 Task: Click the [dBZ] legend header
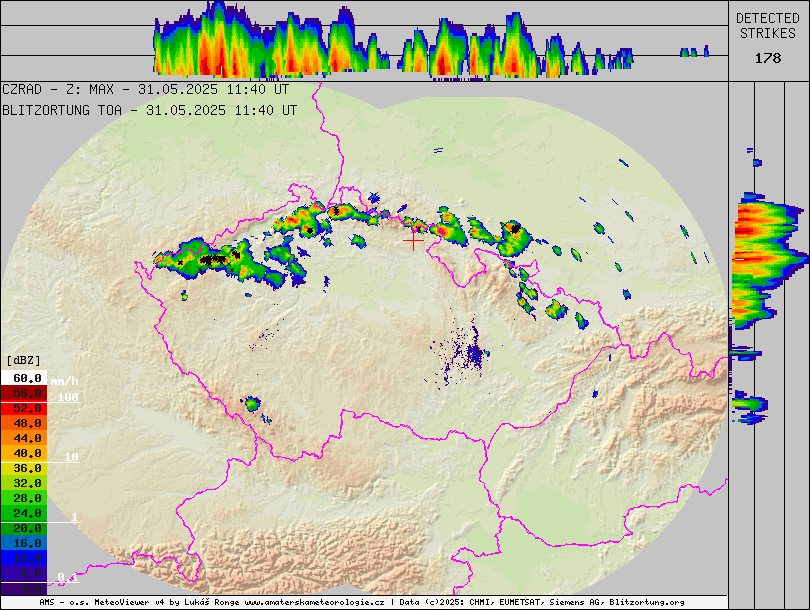[24, 359]
